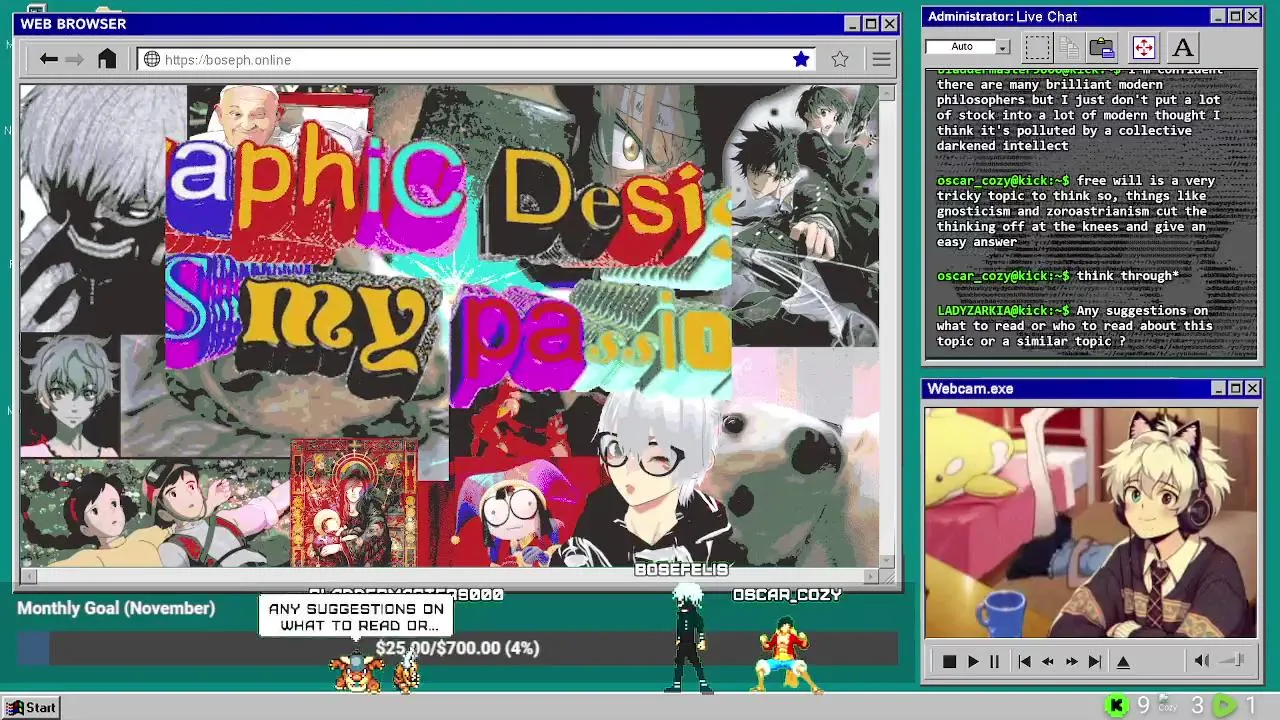Skip to previous track in Webcam.exe

point(1024,661)
